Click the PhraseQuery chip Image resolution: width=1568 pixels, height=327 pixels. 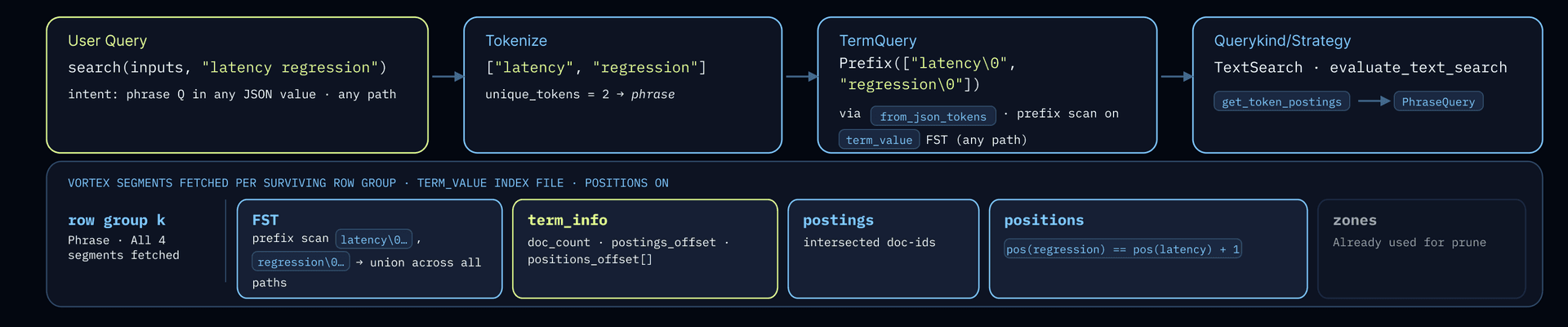point(1438,101)
